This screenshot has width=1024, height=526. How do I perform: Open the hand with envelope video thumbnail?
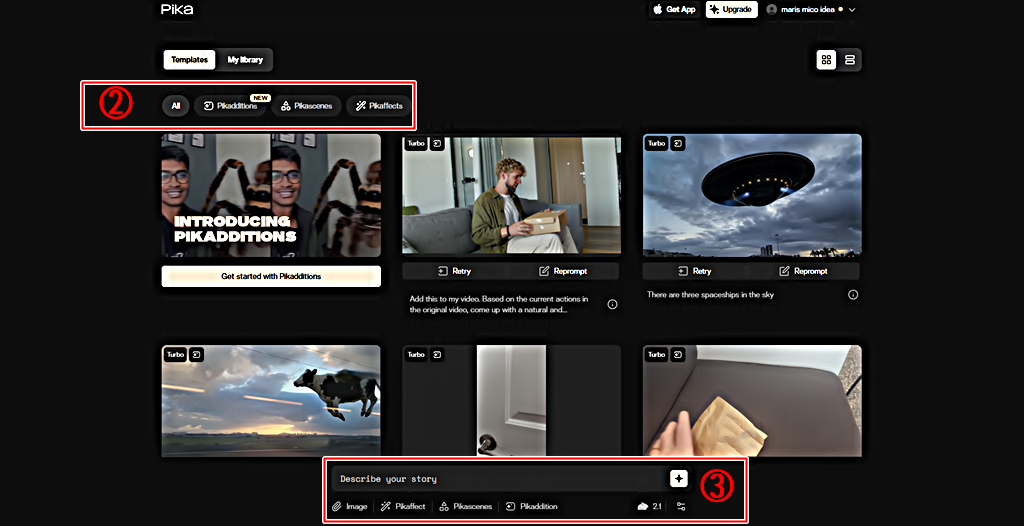(752, 401)
